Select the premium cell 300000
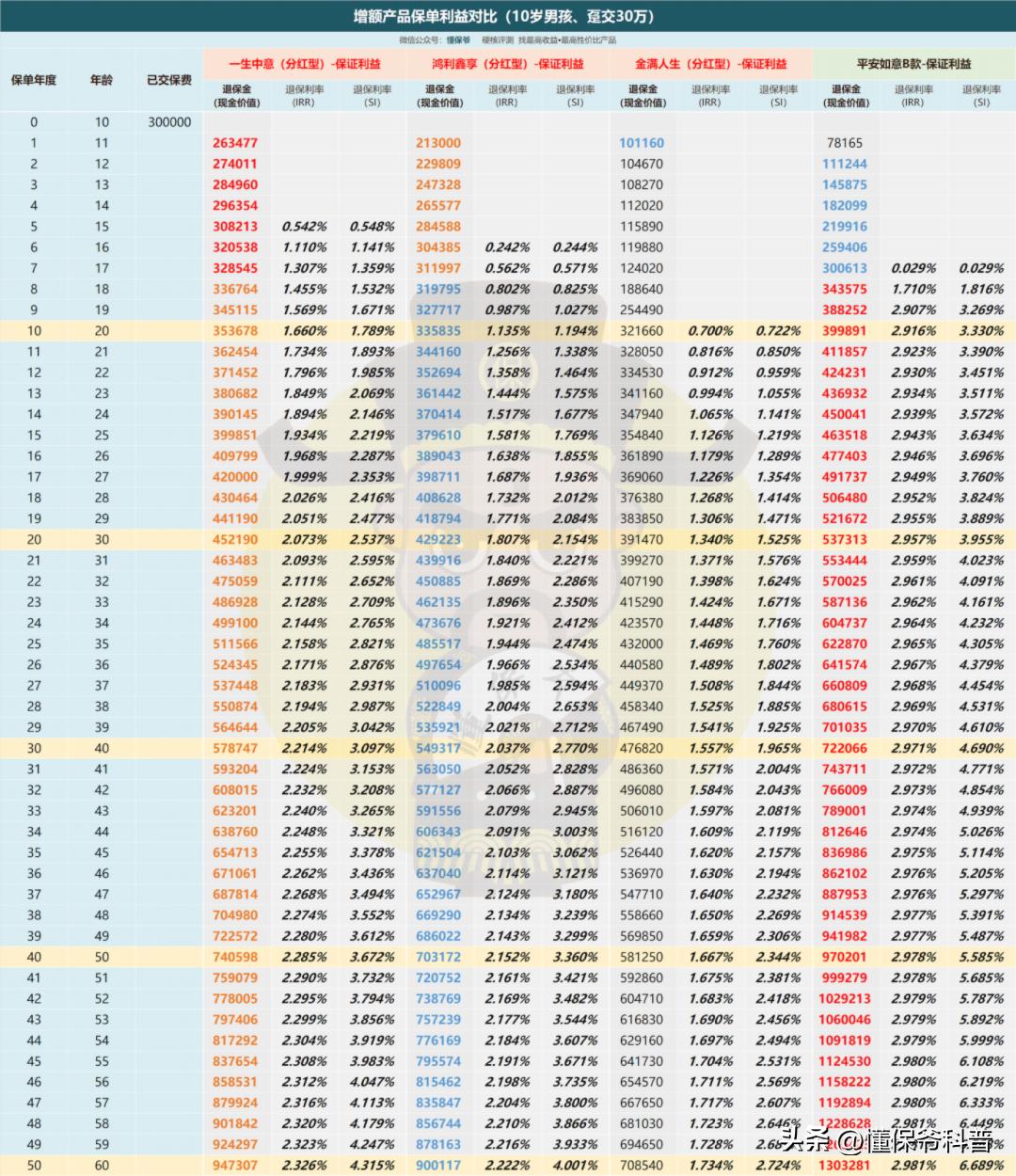 [x=169, y=122]
